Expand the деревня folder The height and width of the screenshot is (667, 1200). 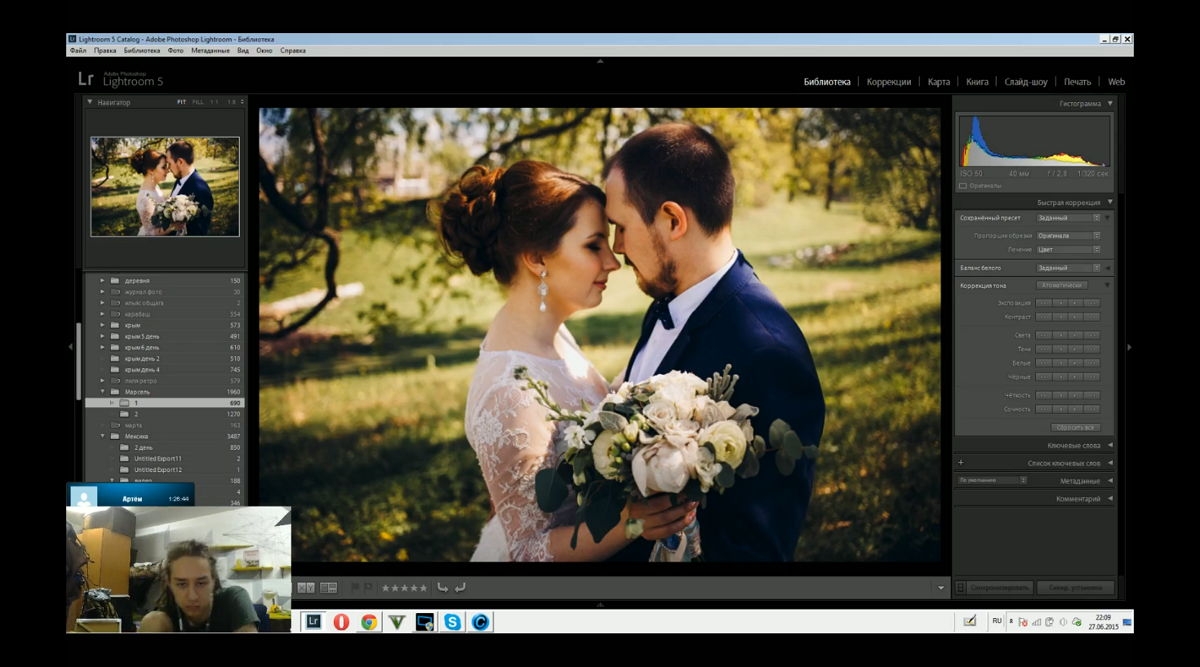102,281
